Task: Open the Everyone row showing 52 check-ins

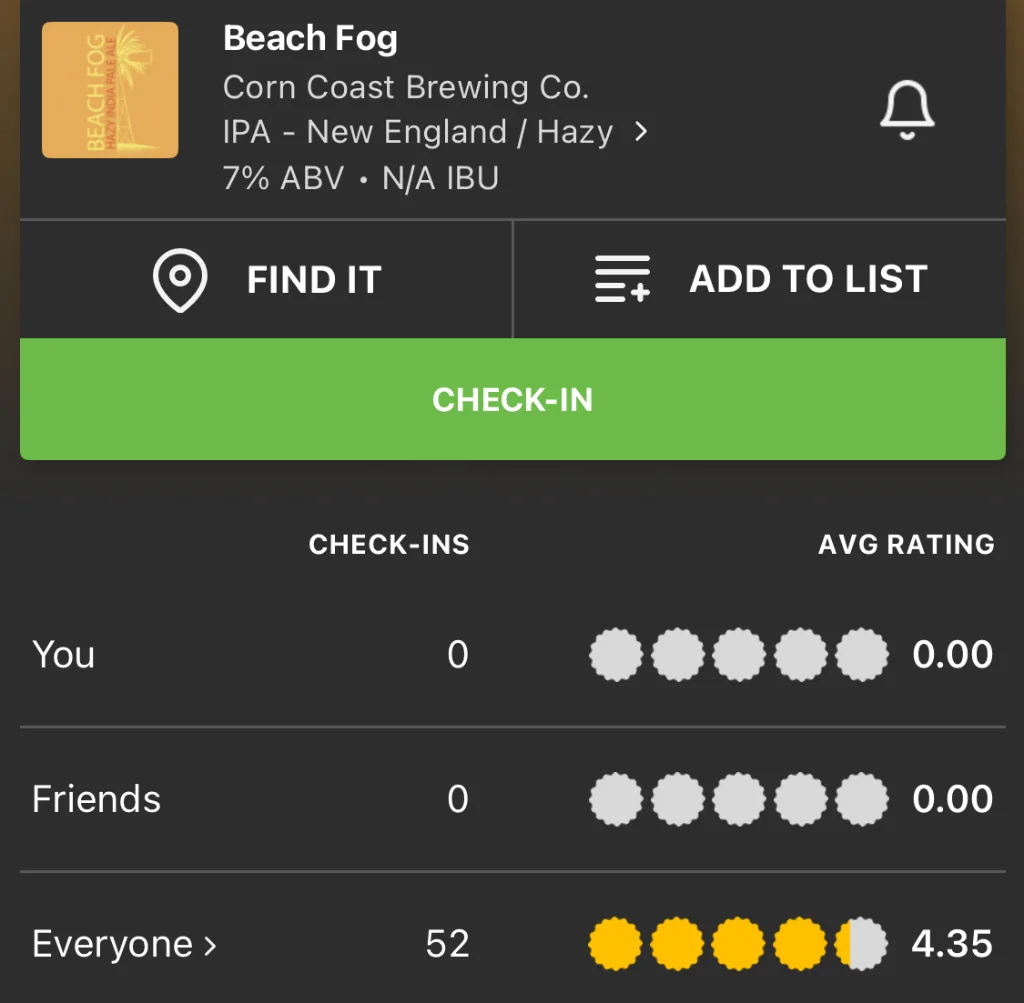Action: 447,945
